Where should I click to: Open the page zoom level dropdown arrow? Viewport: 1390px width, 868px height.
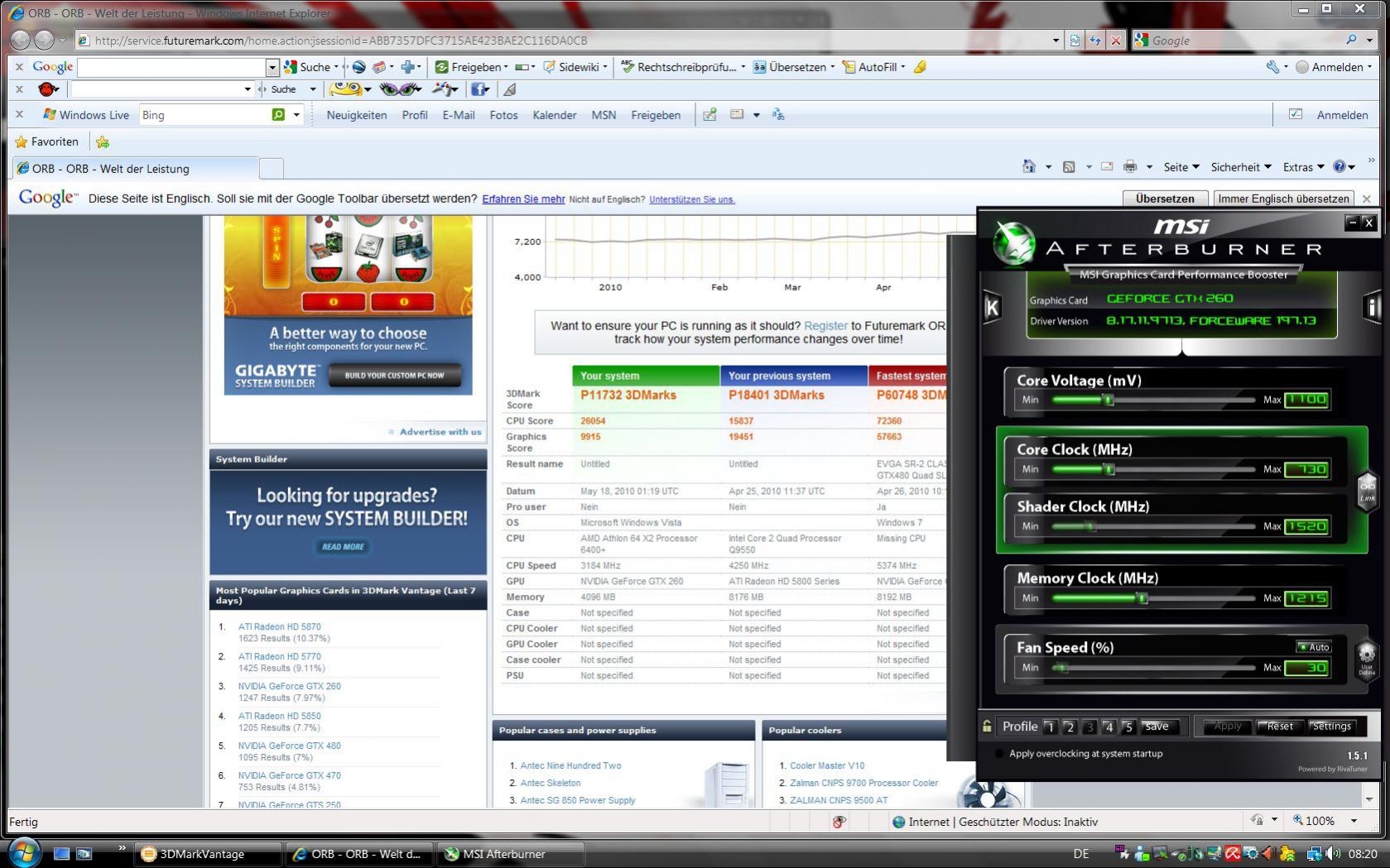[1354, 821]
